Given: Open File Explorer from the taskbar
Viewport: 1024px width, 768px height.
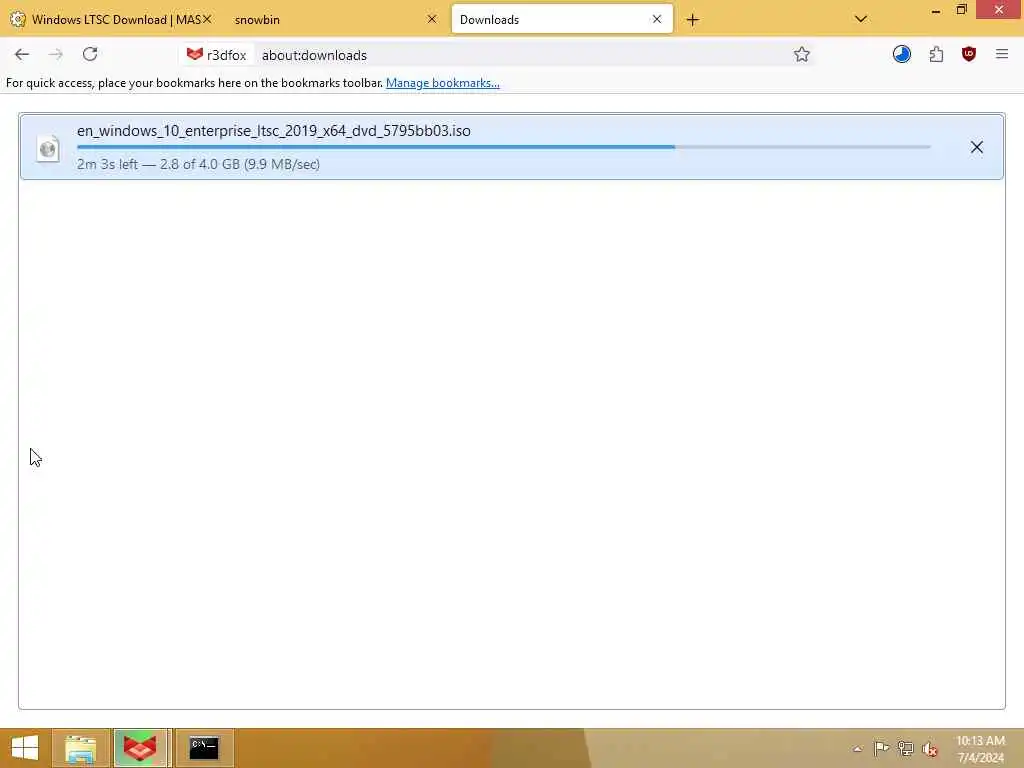Looking at the screenshot, I should point(80,748).
